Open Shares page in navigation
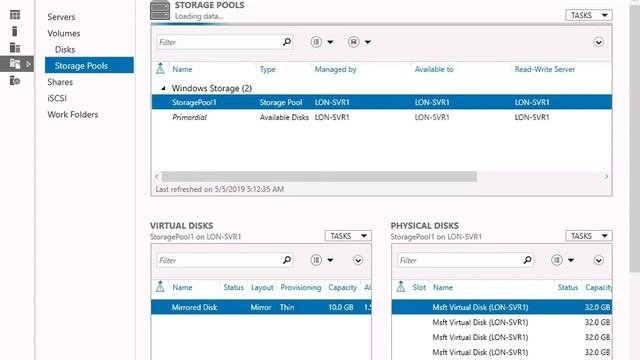 click(60, 82)
